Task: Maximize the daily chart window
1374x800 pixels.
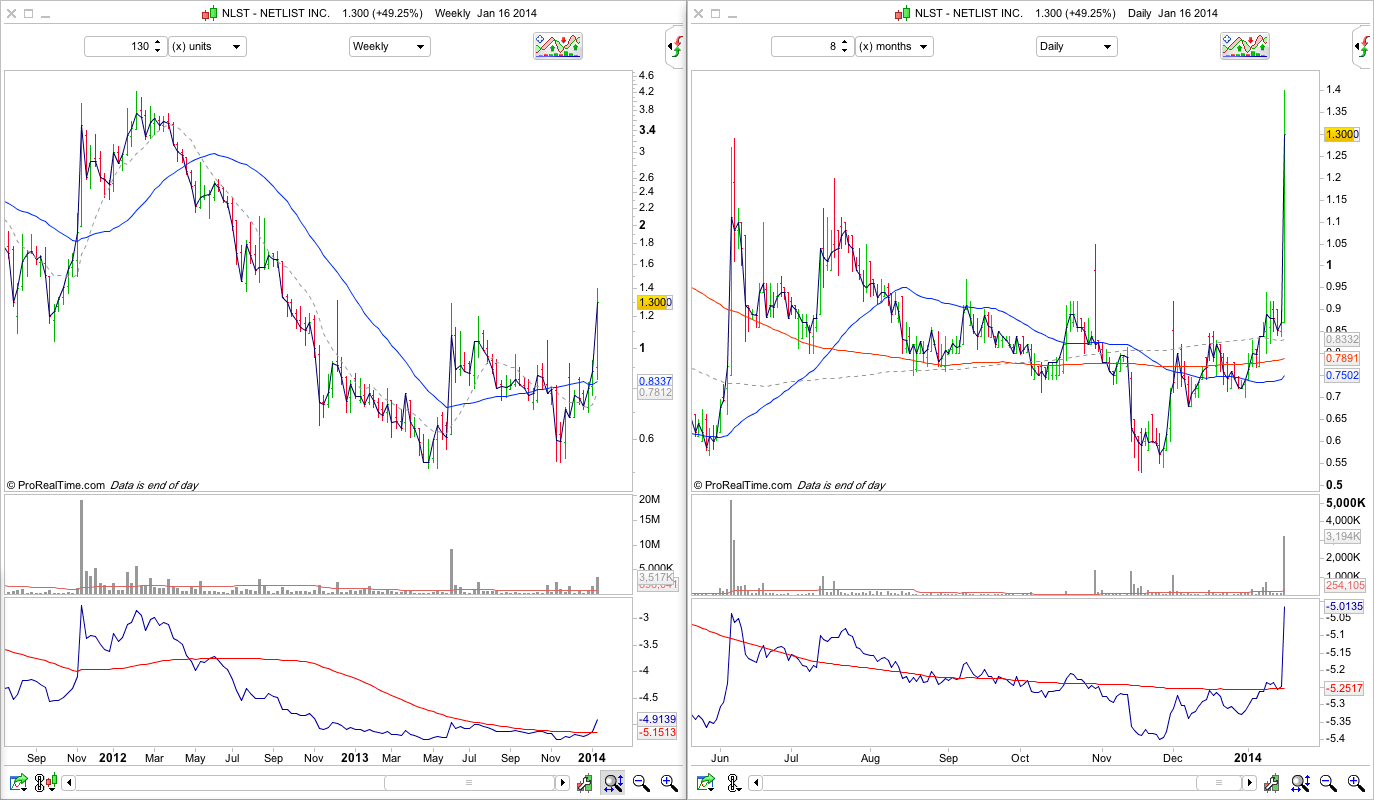Action: point(715,14)
